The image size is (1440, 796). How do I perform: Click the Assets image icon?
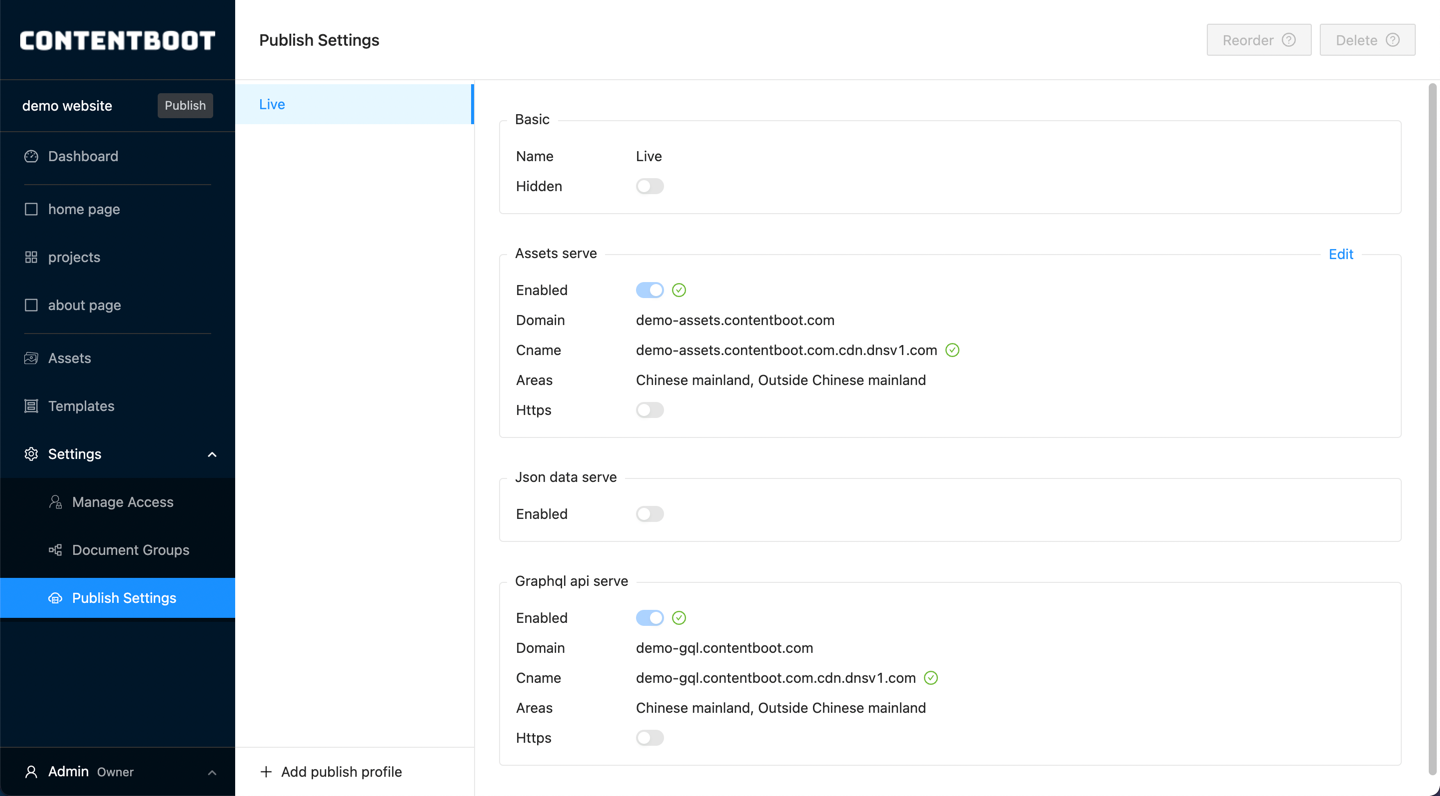[x=31, y=358]
